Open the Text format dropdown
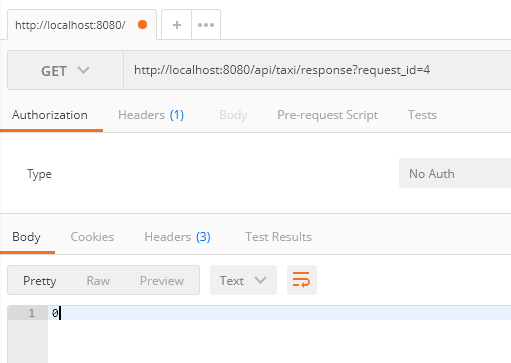This screenshot has width=511, height=363. (x=243, y=280)
